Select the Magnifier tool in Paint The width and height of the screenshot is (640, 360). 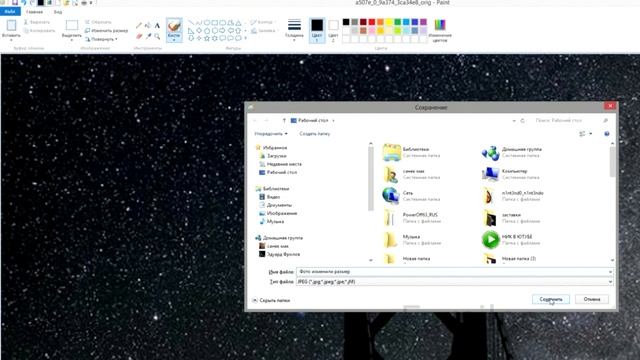pyautogui.click(x=157, y=36)
